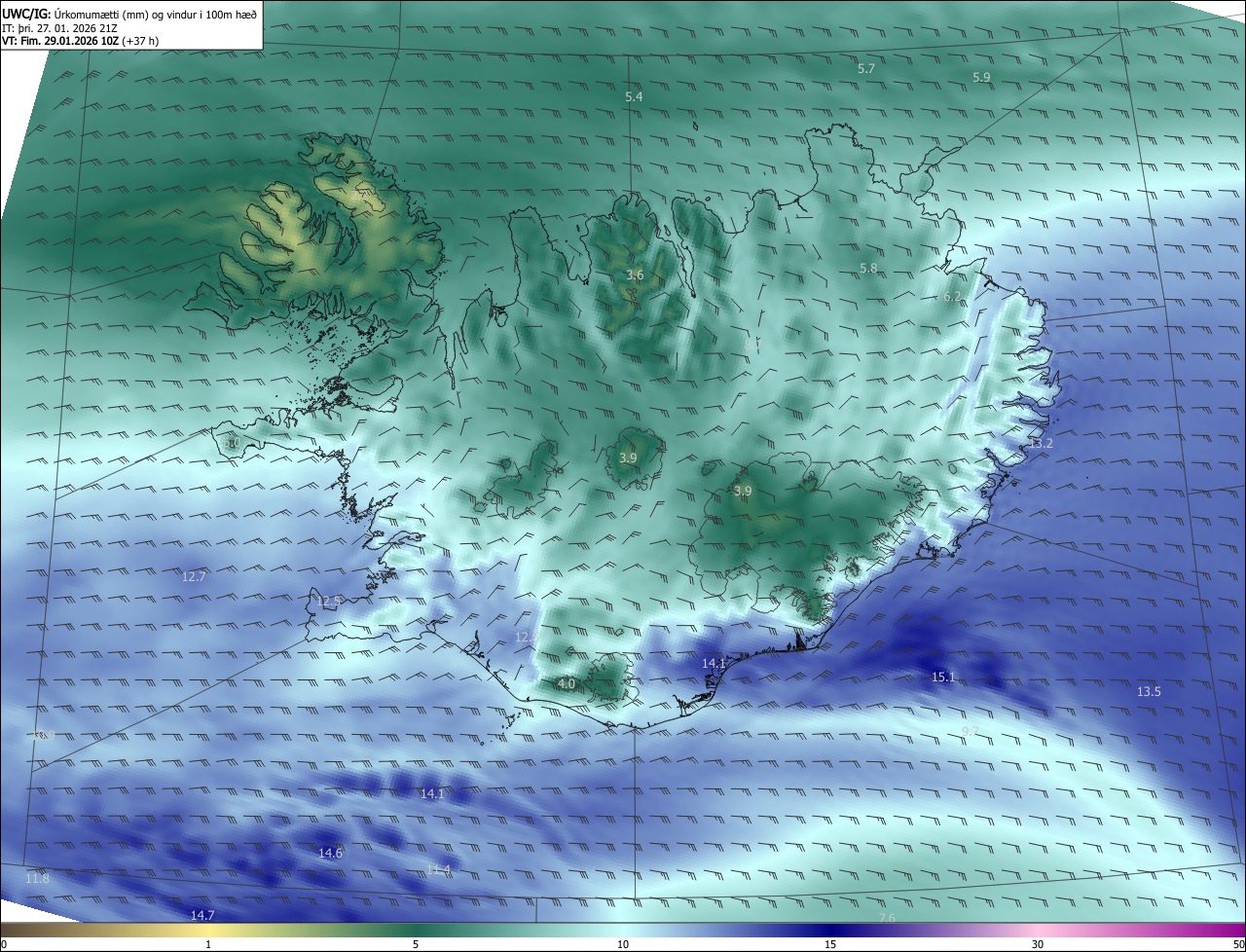Click the colorbar tick label 15
Screen dimensions: 1246x952
(x=830, y=945)
